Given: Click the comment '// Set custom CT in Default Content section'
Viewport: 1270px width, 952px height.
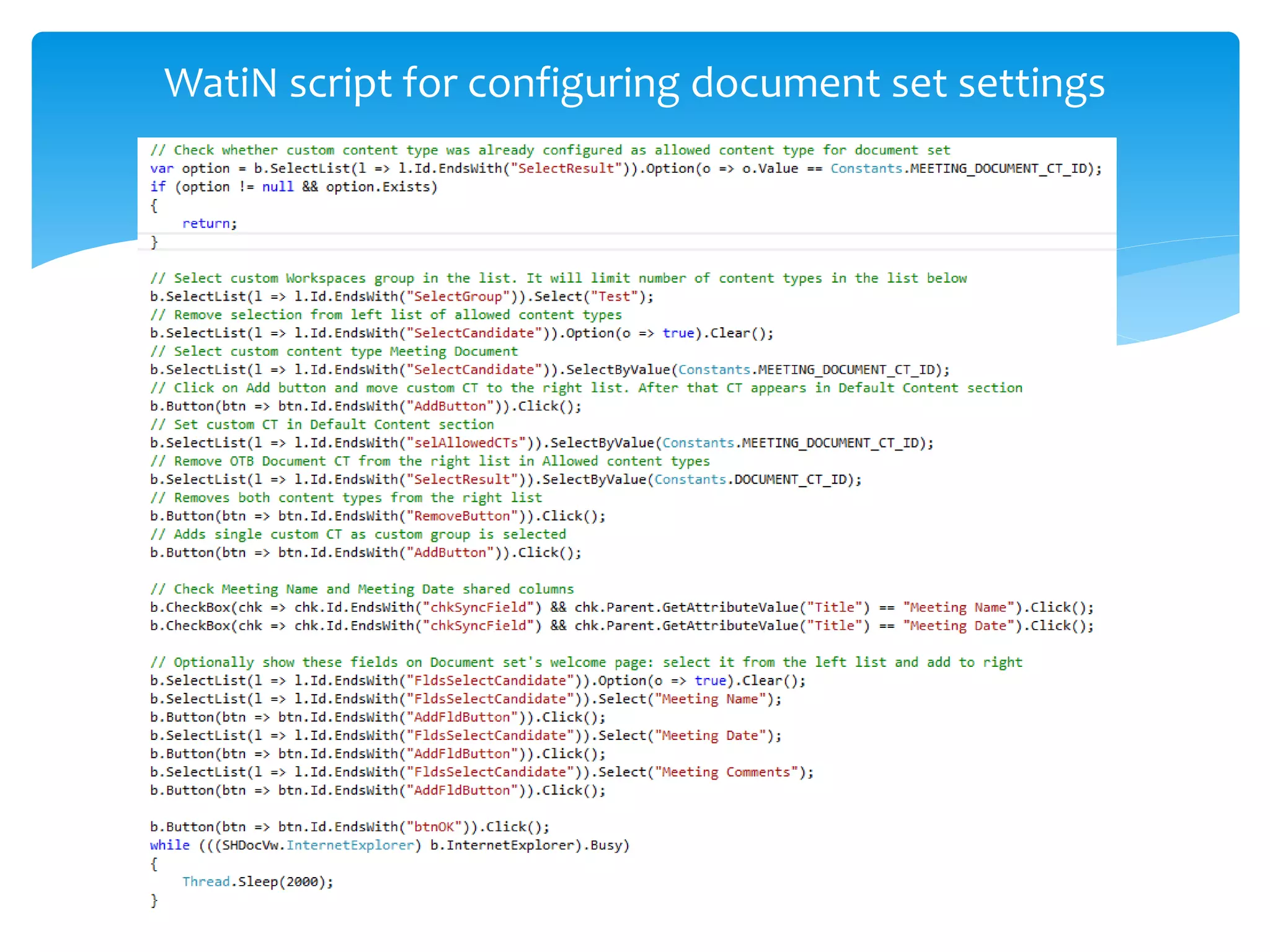Looking at the screenshot, I should [322, 425].
